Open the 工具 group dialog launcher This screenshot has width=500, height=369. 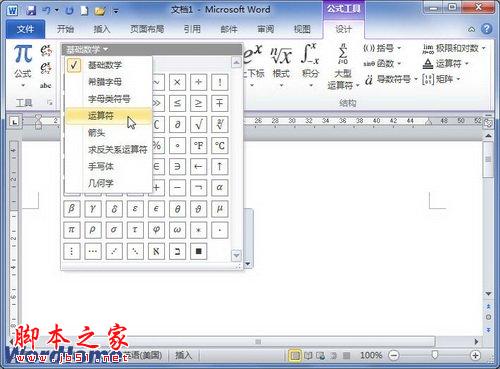click(50, 103)
